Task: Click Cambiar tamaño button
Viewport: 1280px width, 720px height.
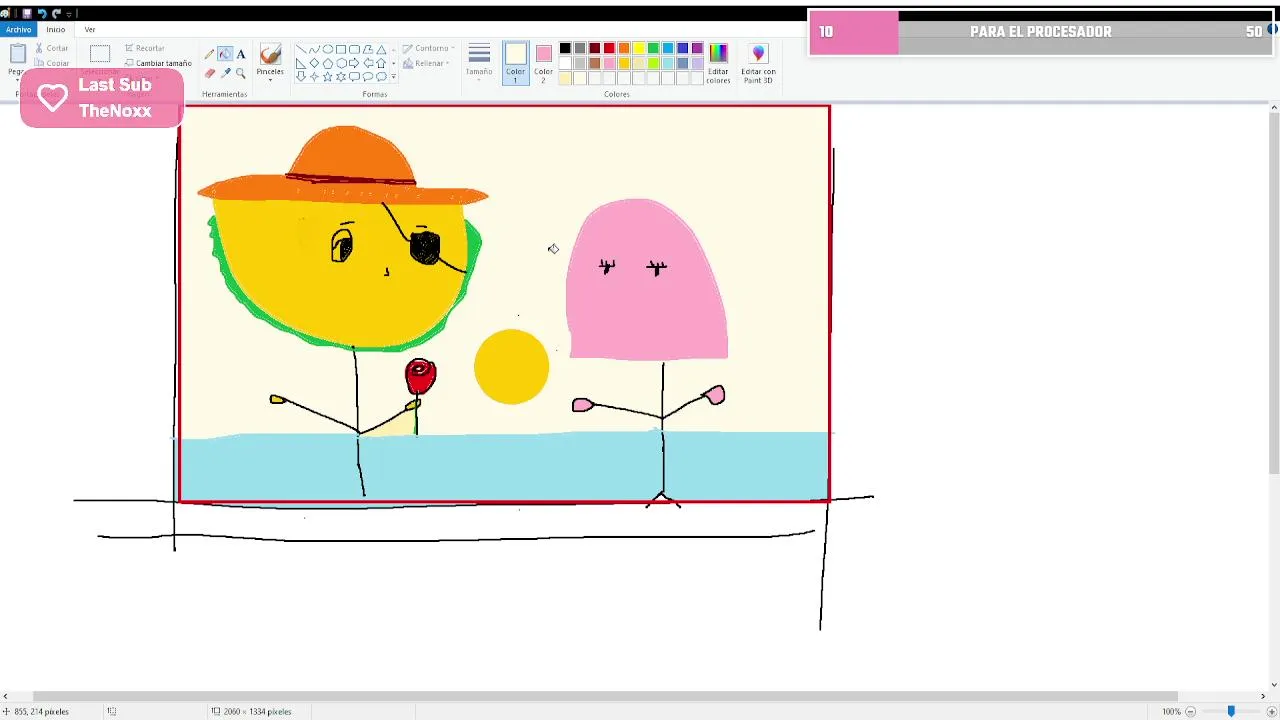Action: point(158,63)
